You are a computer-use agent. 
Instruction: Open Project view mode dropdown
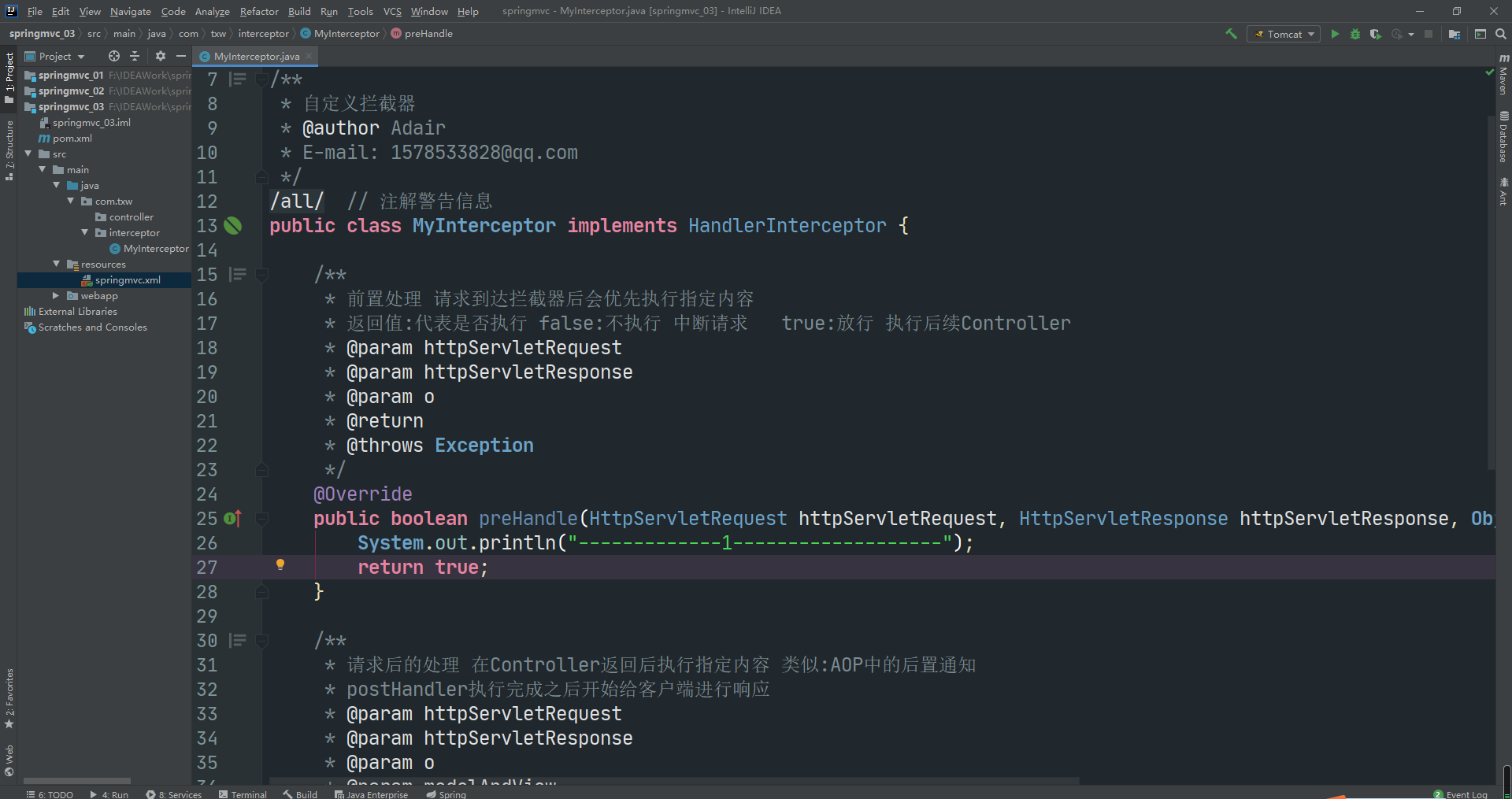[x=55, y=56]
